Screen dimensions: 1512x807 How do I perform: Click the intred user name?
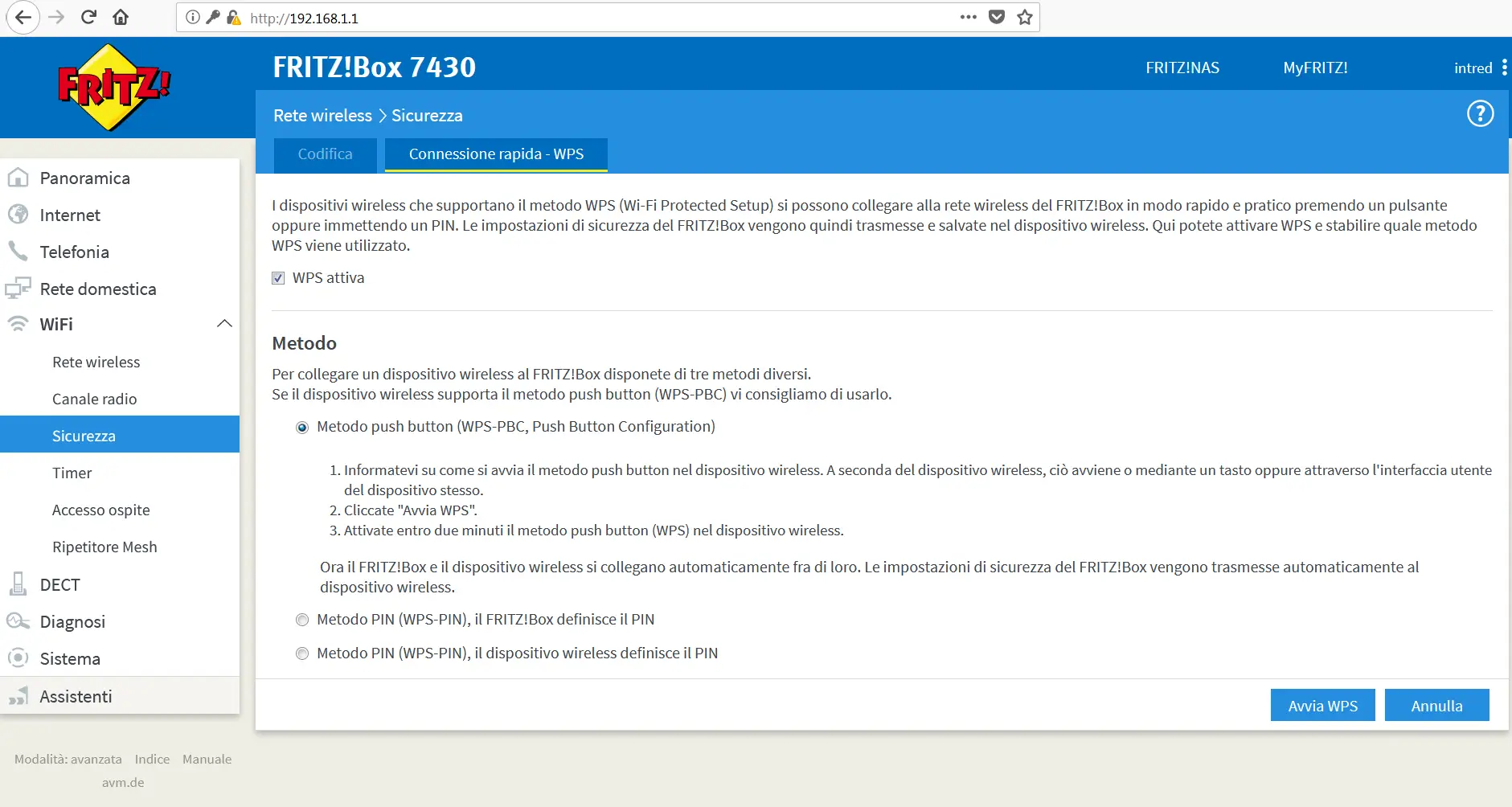pos(1473,68)
